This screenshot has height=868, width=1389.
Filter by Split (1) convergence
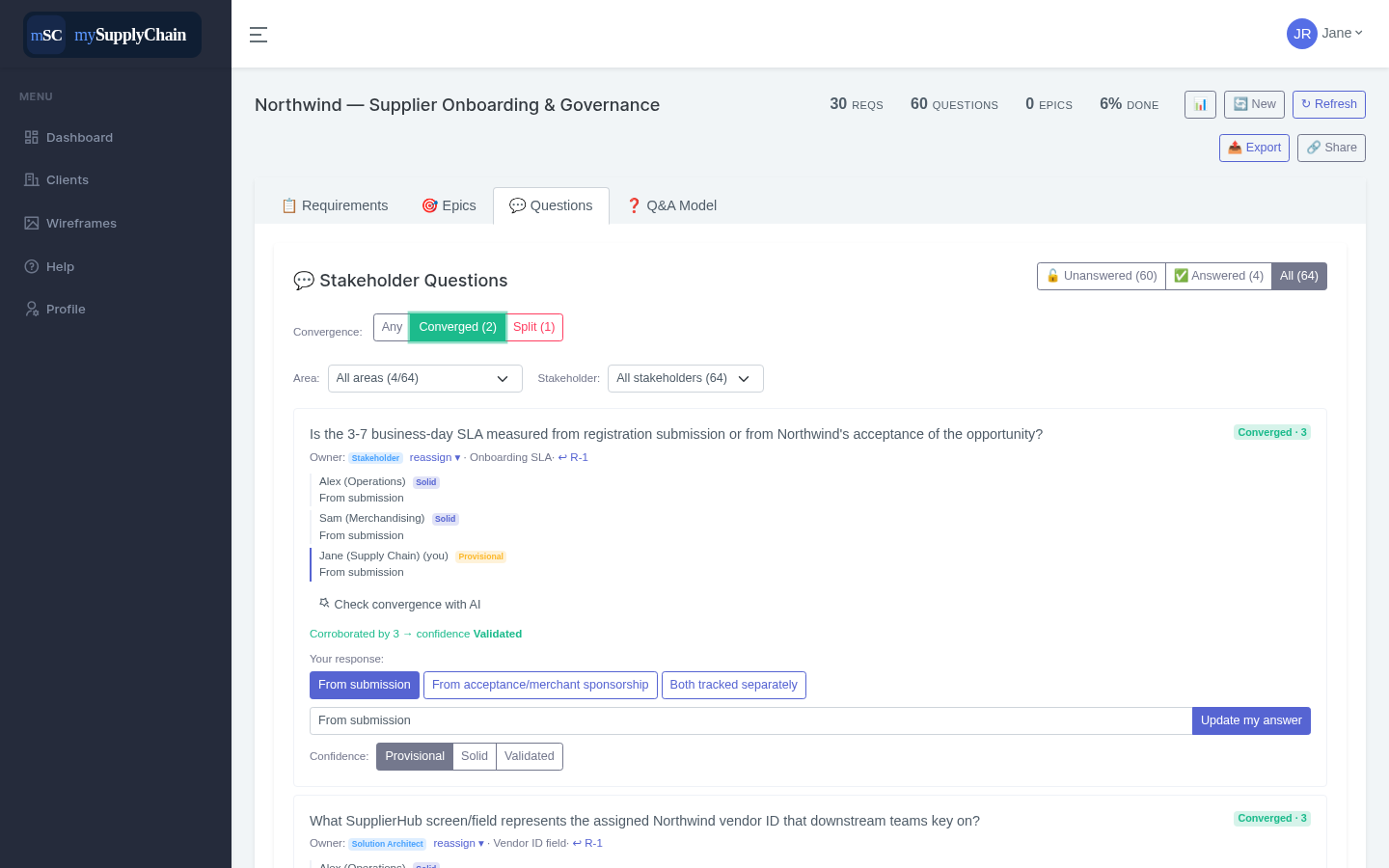[x=534, y=327]
